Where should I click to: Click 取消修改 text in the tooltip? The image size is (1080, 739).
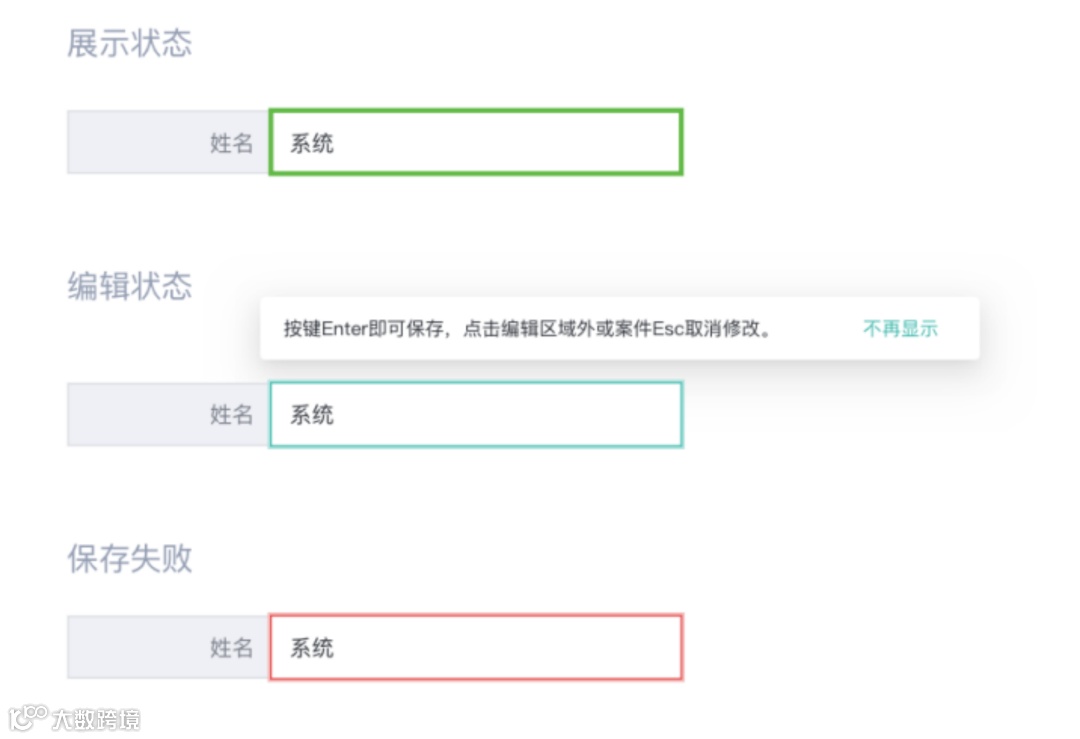[x=722, y=329]
